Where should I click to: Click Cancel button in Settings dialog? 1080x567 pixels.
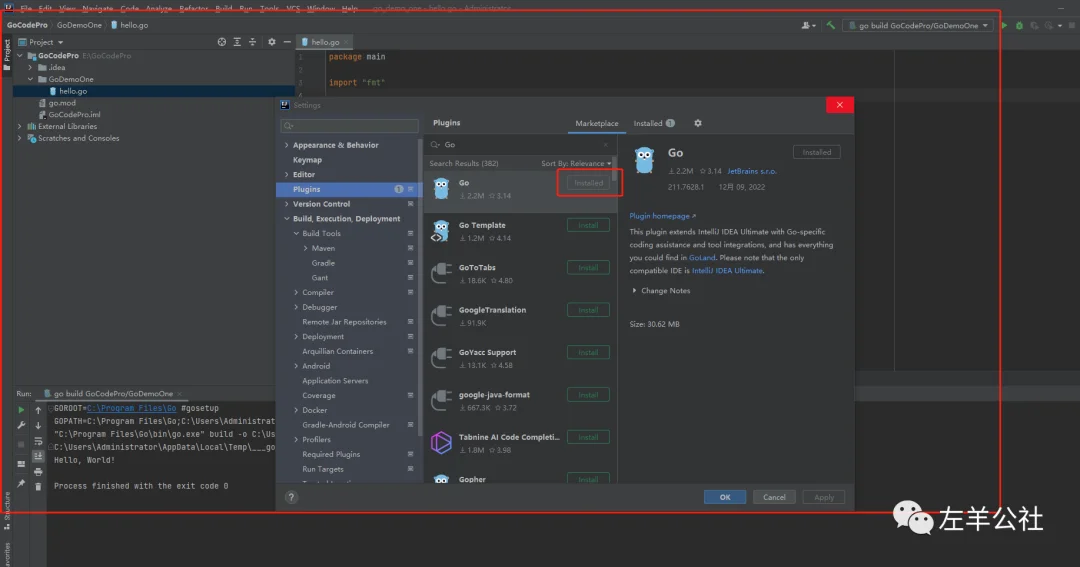(774, 497)
